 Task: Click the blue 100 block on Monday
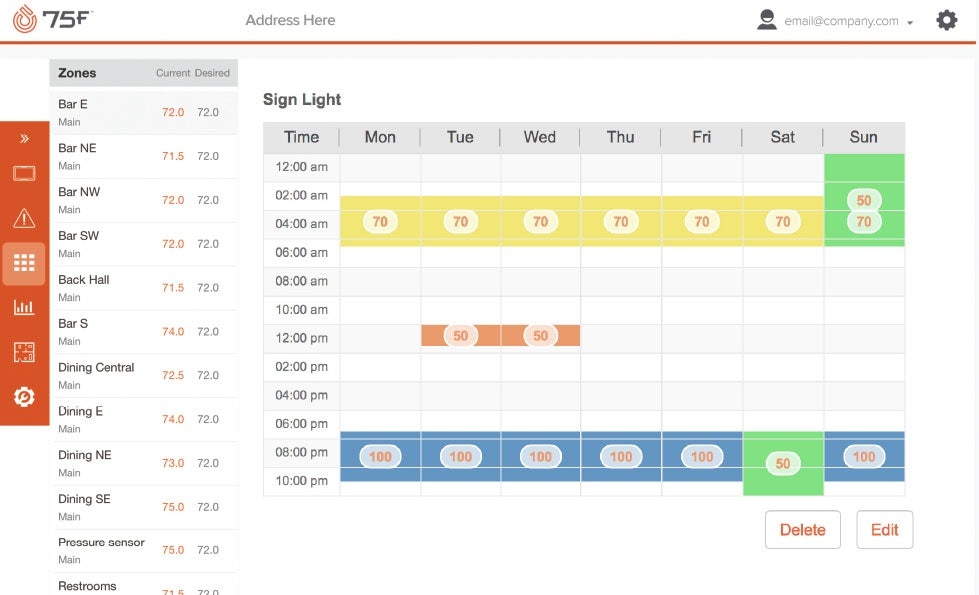pyautogui.click(x=380, y=457)
